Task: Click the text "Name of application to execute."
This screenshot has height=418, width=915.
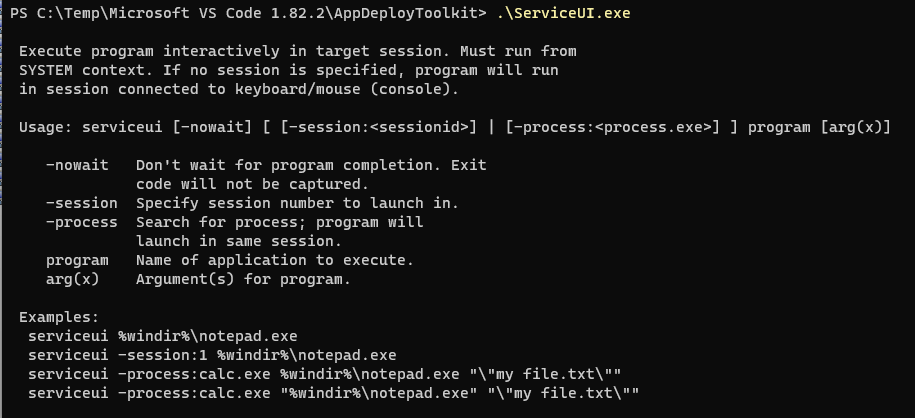Action: click(x=275, y=260)
